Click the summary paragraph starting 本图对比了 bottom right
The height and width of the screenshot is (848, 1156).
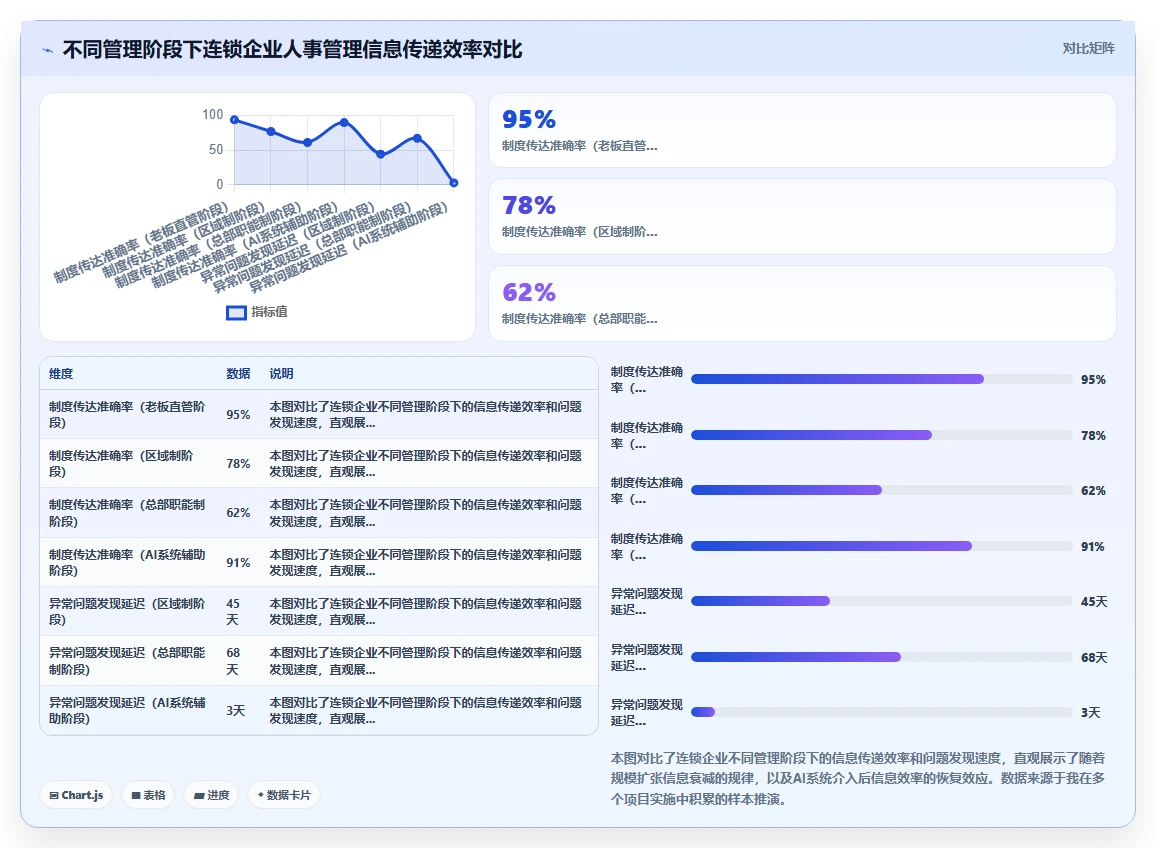point(858,779)
